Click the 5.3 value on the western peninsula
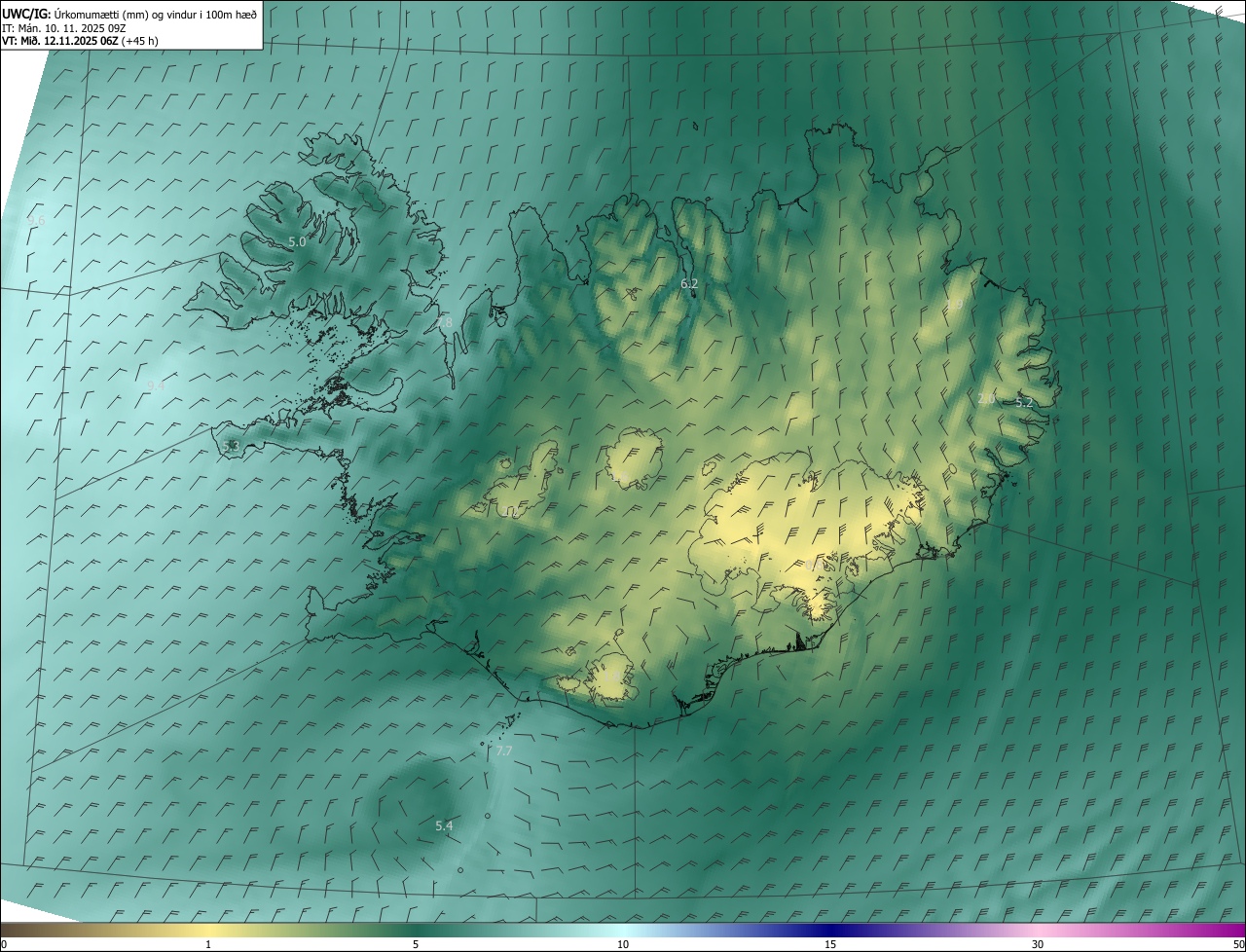The height and width of the screenshot is (952, 1246). [x=231, y=446]
